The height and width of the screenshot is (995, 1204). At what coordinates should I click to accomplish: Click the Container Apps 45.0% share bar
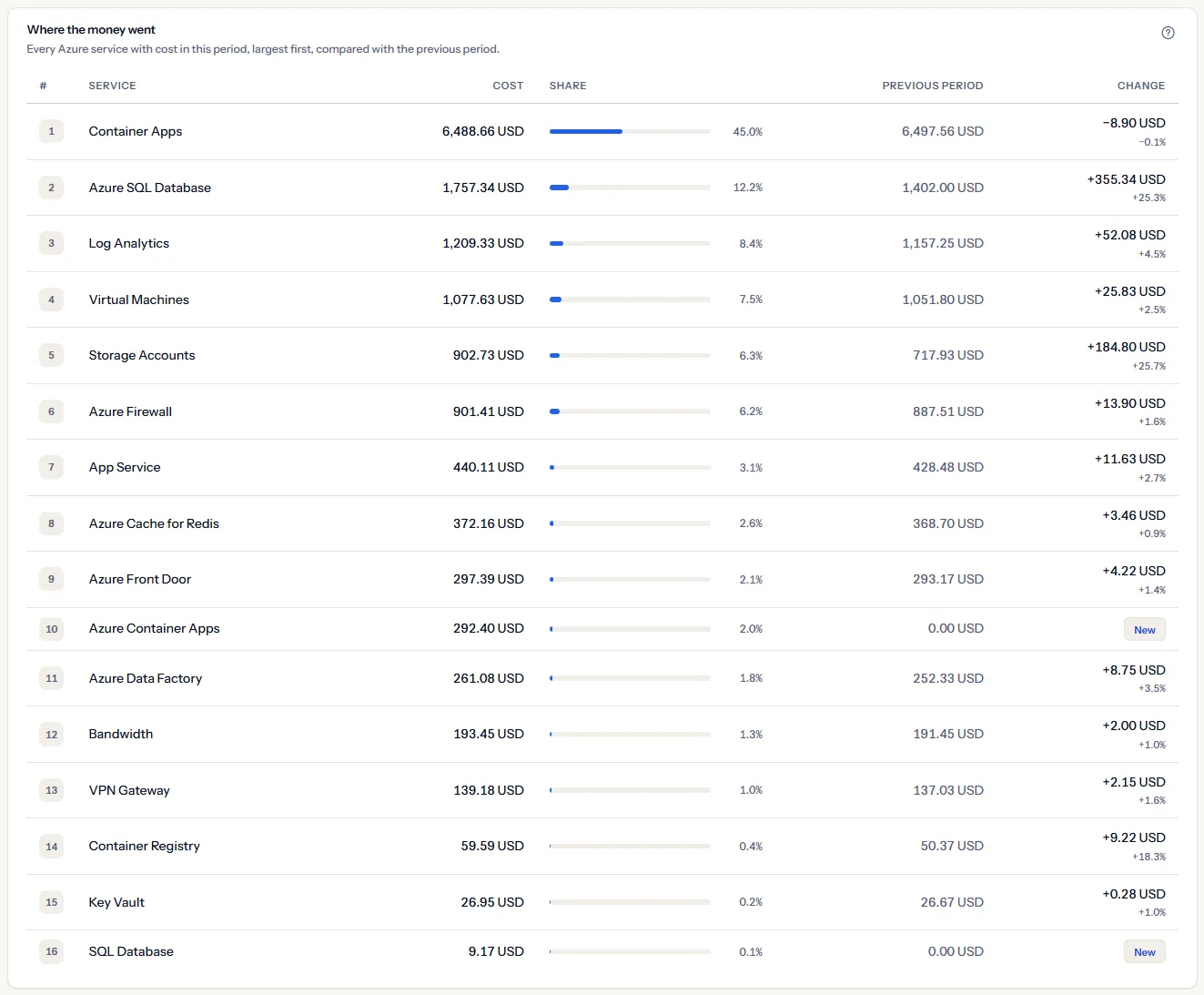[630, 131]
